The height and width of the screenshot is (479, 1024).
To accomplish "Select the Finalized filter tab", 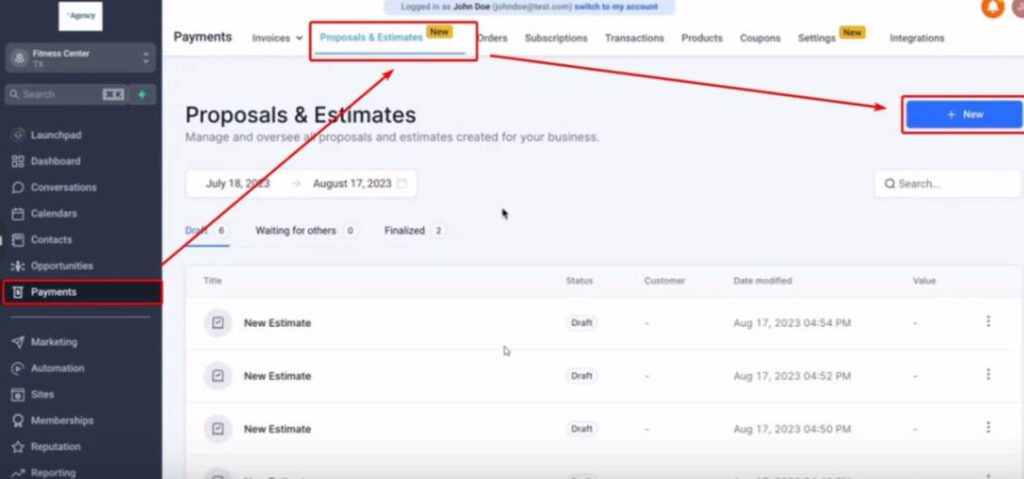I will coord(414,231).
